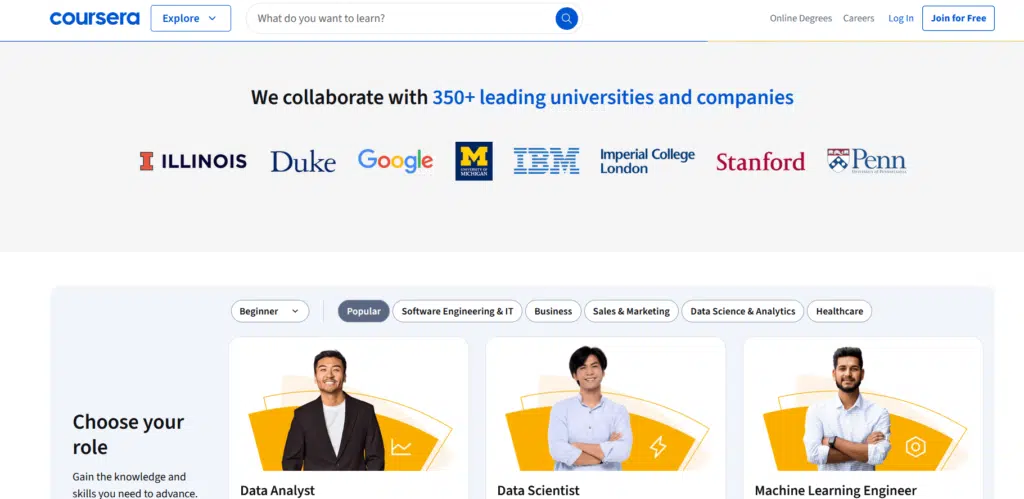
Task: Select the Penn university logo
Action: [866, 161]
